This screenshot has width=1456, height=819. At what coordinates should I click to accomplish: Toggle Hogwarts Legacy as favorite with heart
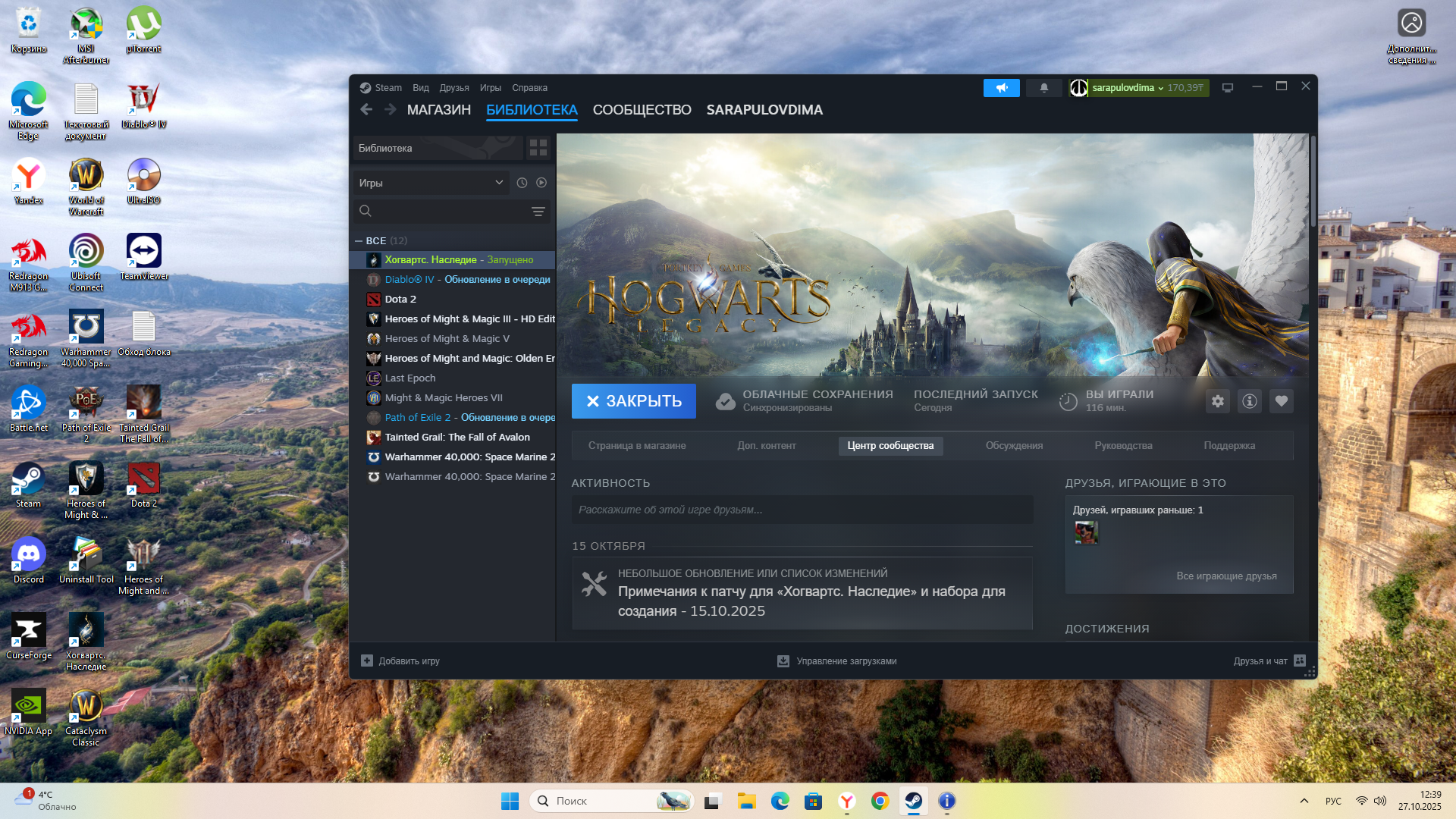(1281, 401)
